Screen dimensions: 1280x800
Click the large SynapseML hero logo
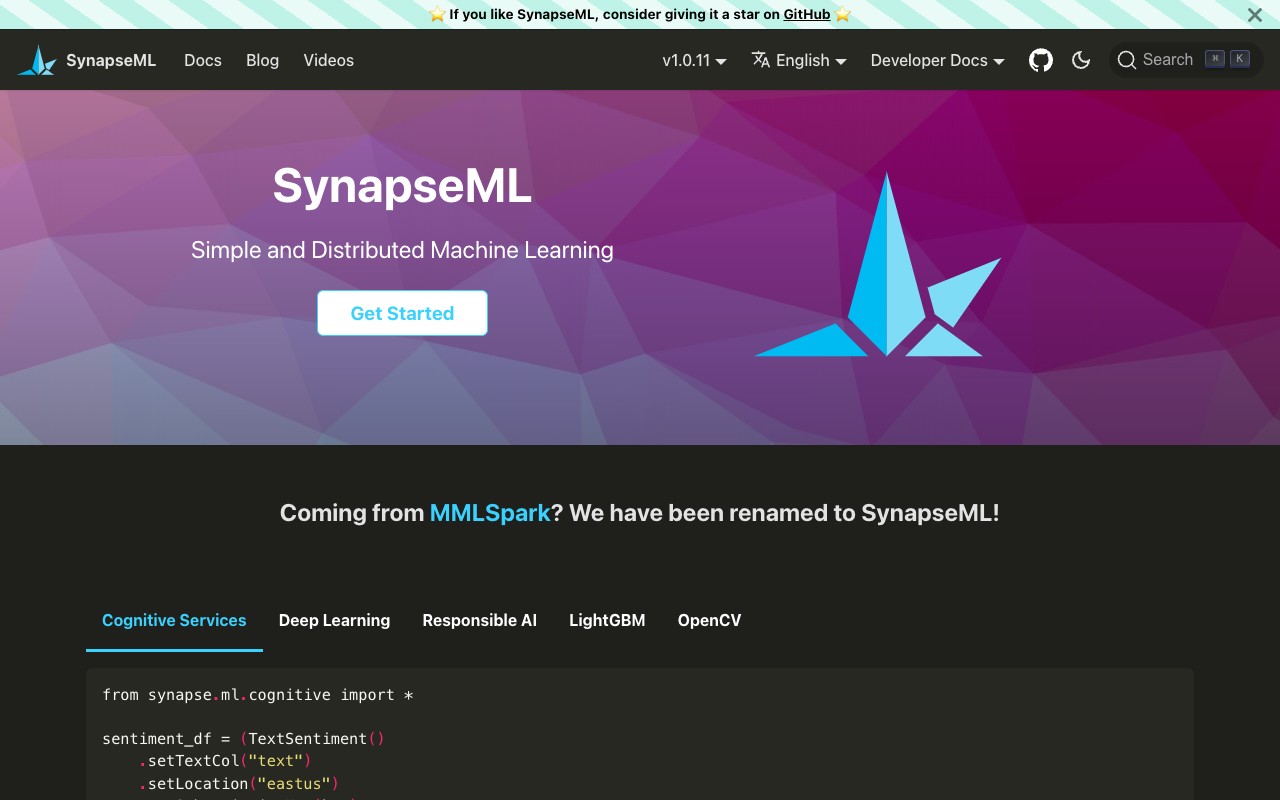coord(878,264)
